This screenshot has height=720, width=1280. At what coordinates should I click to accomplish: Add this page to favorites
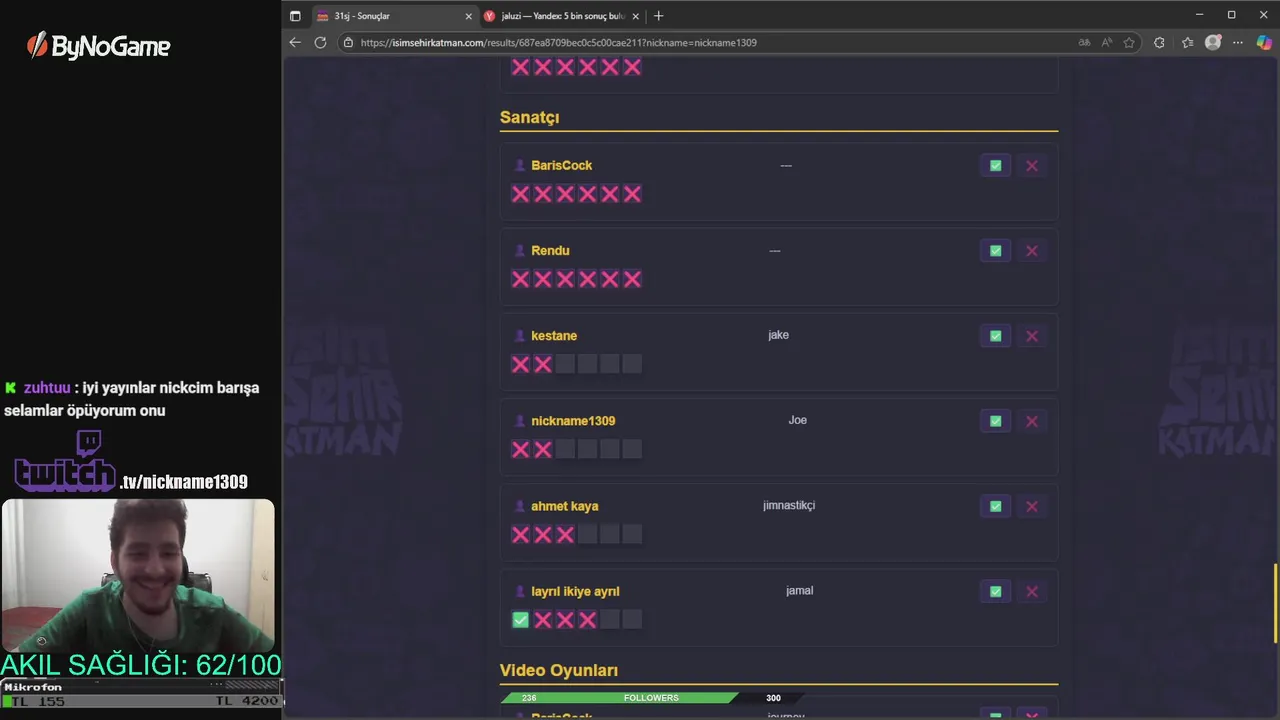click(1129, 43)
